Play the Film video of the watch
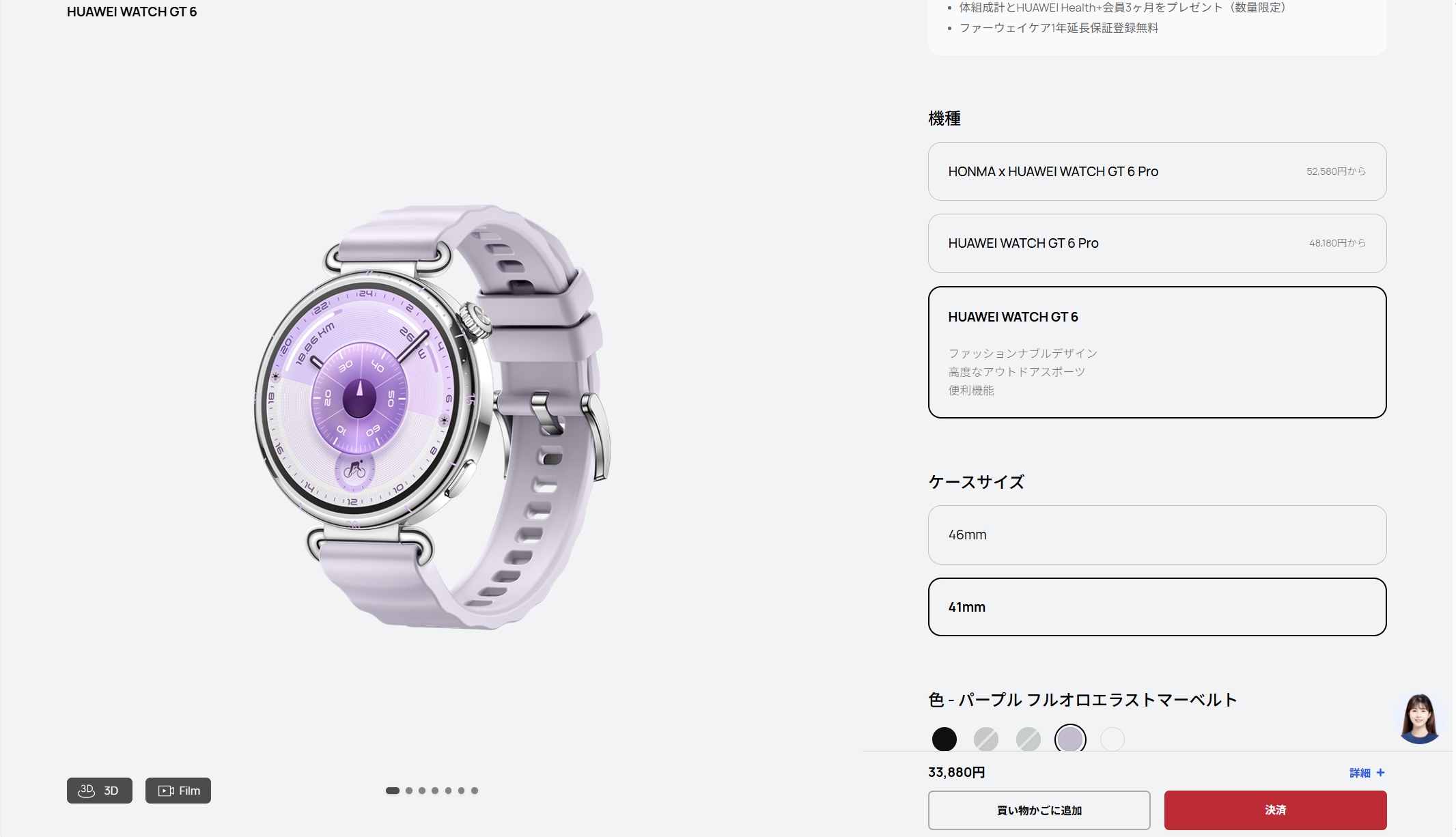 click(178, 791)
